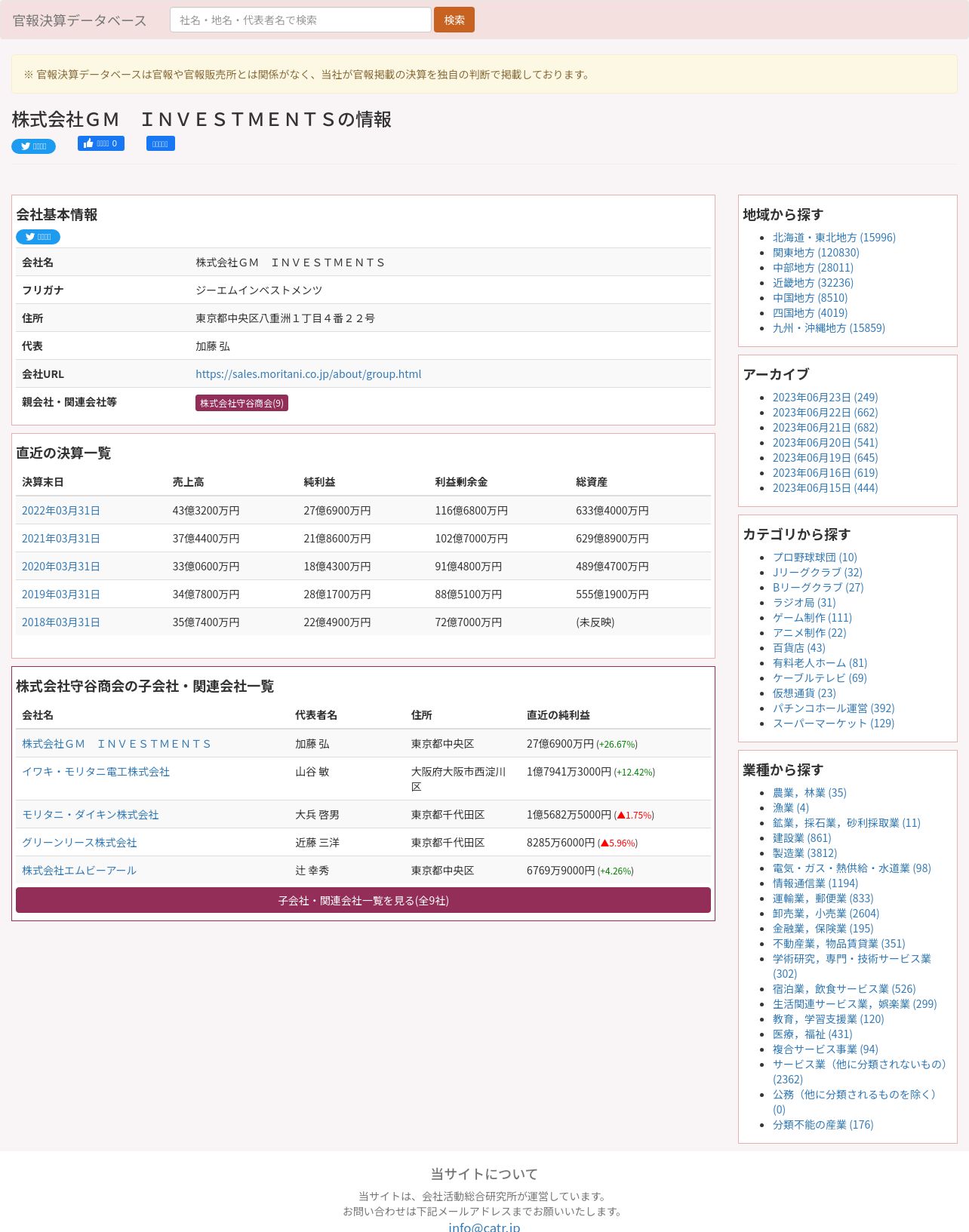The width and height of the screenshot is (969, 1232).
Task: Click the info@catr.jp email link
Action: tap(484, 1227)
